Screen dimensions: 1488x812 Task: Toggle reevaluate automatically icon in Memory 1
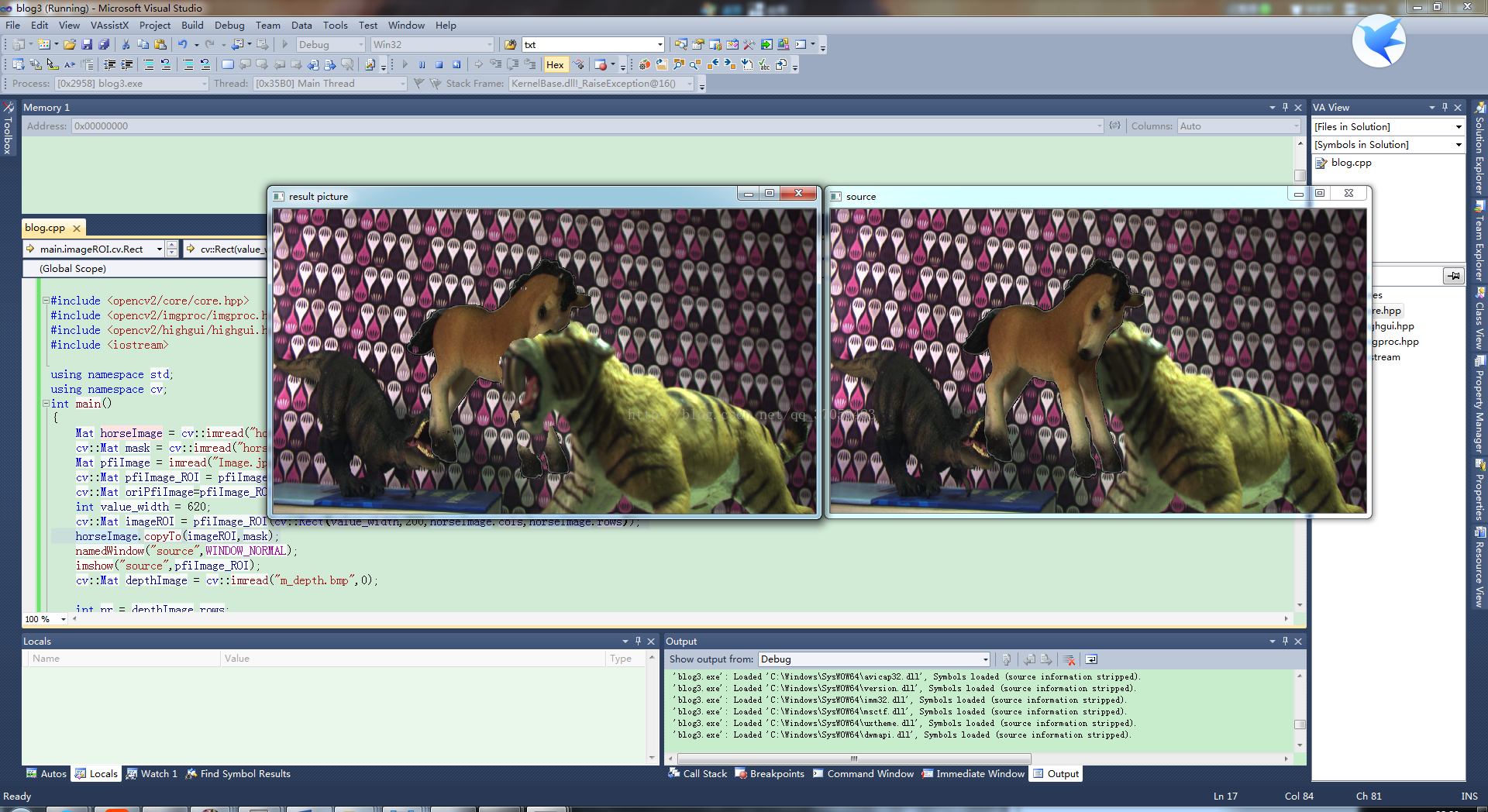1114,126
